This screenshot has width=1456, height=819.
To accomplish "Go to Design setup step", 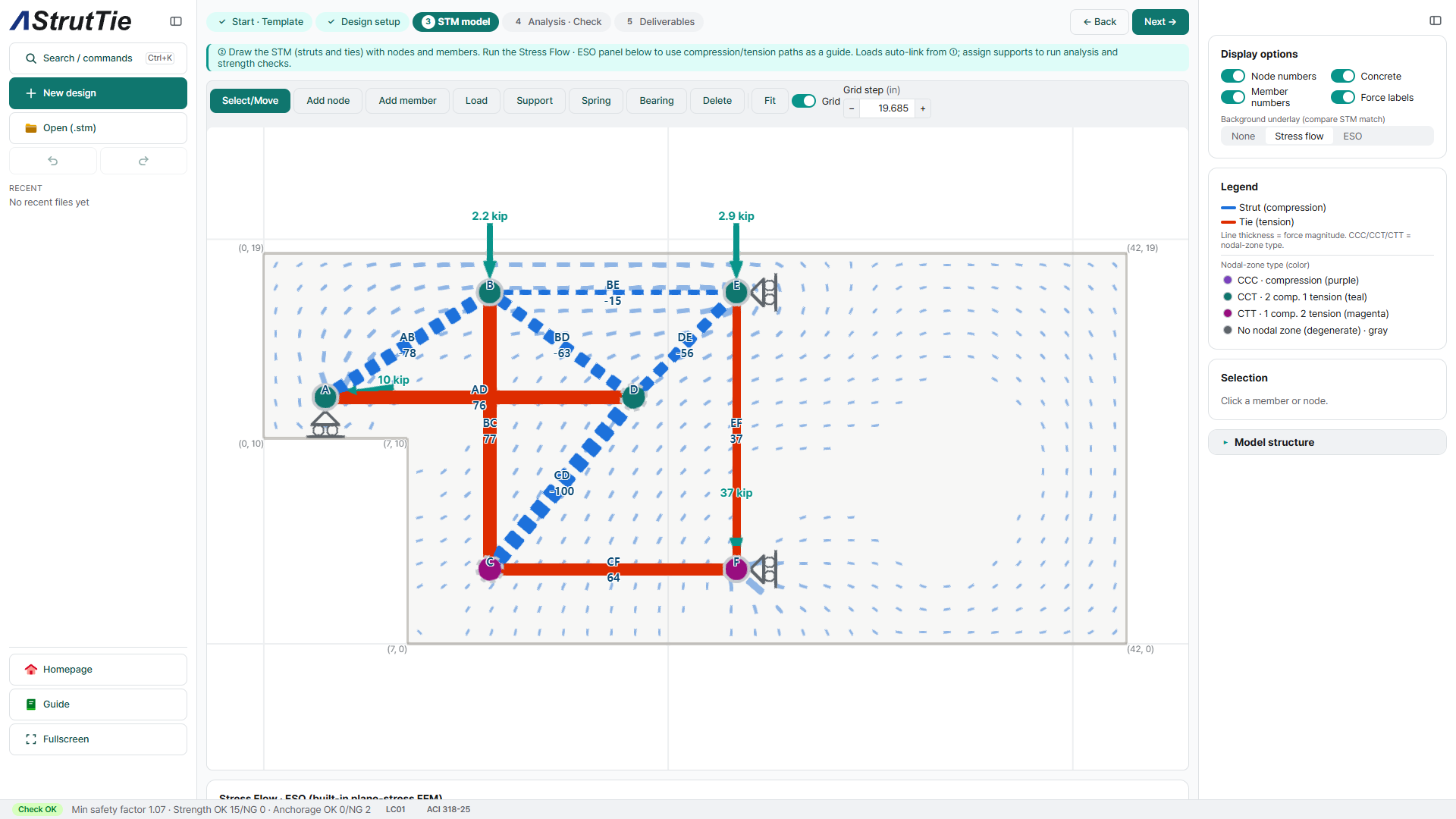I will (x=363, y=22).
